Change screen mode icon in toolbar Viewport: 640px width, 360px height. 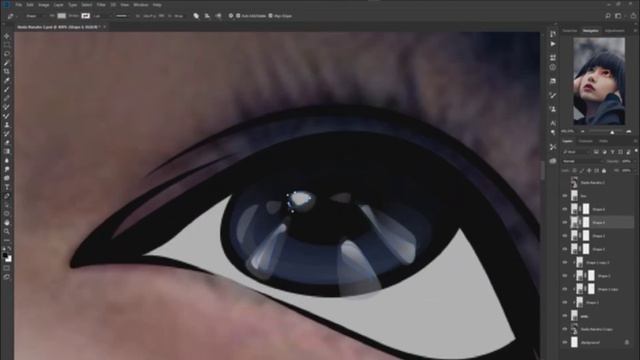pyautogui.click(x=7, y=277)
